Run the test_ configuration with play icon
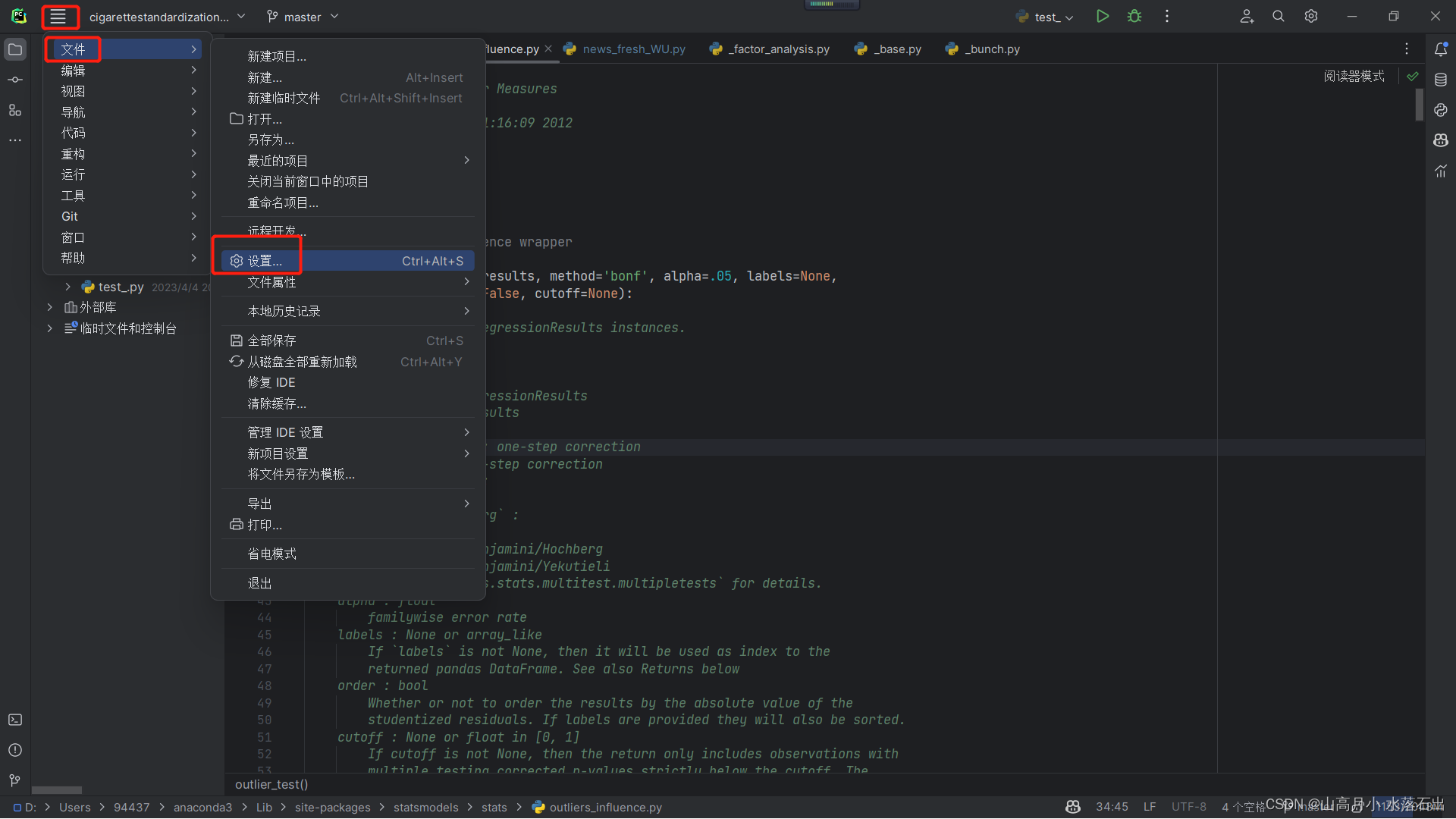1456x819 pixels. pyautogui.click(x=1102, y=16)
